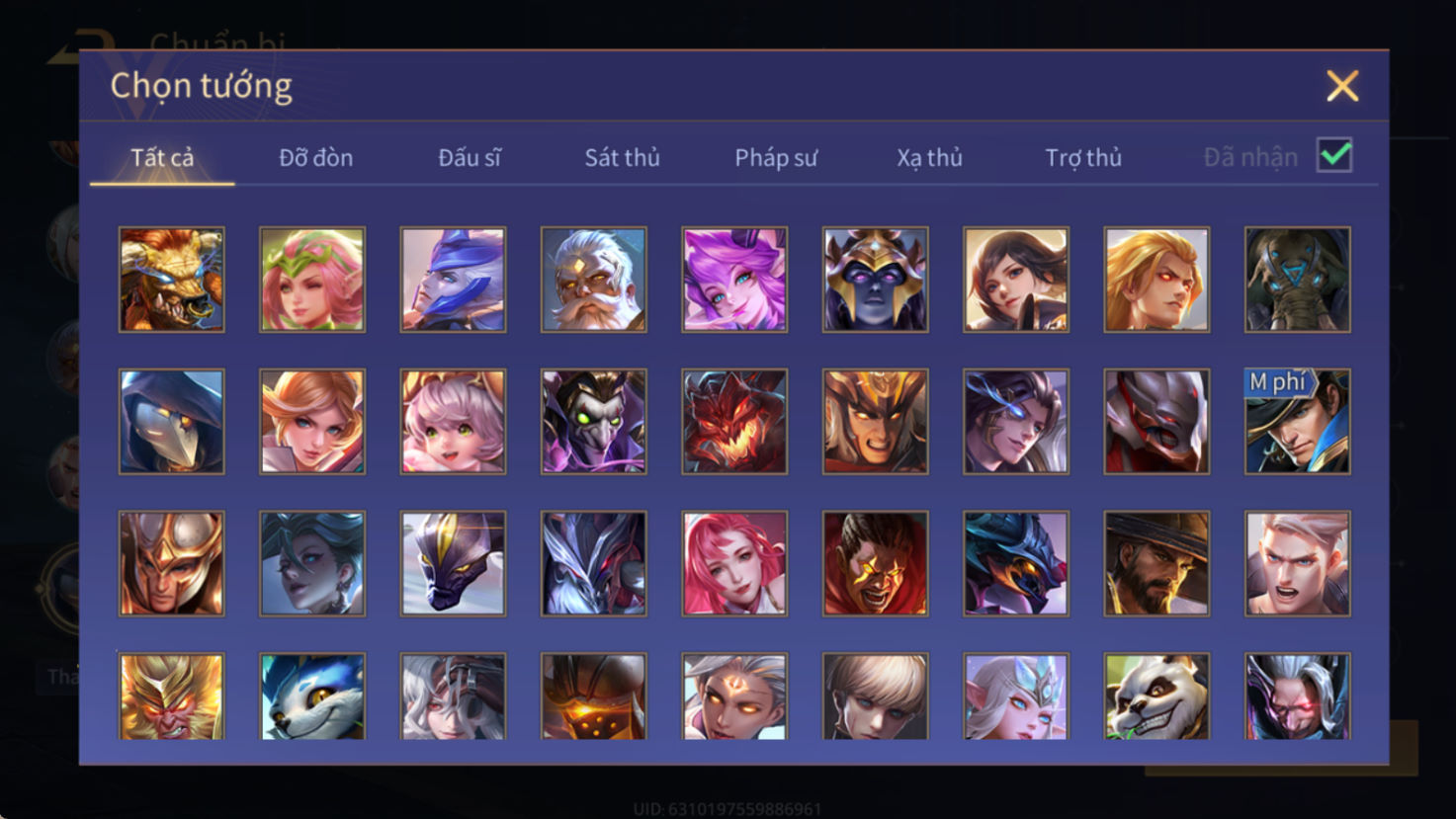
Task: Choose the purple-haired girl with horns hero
Action: click(734, 280)
